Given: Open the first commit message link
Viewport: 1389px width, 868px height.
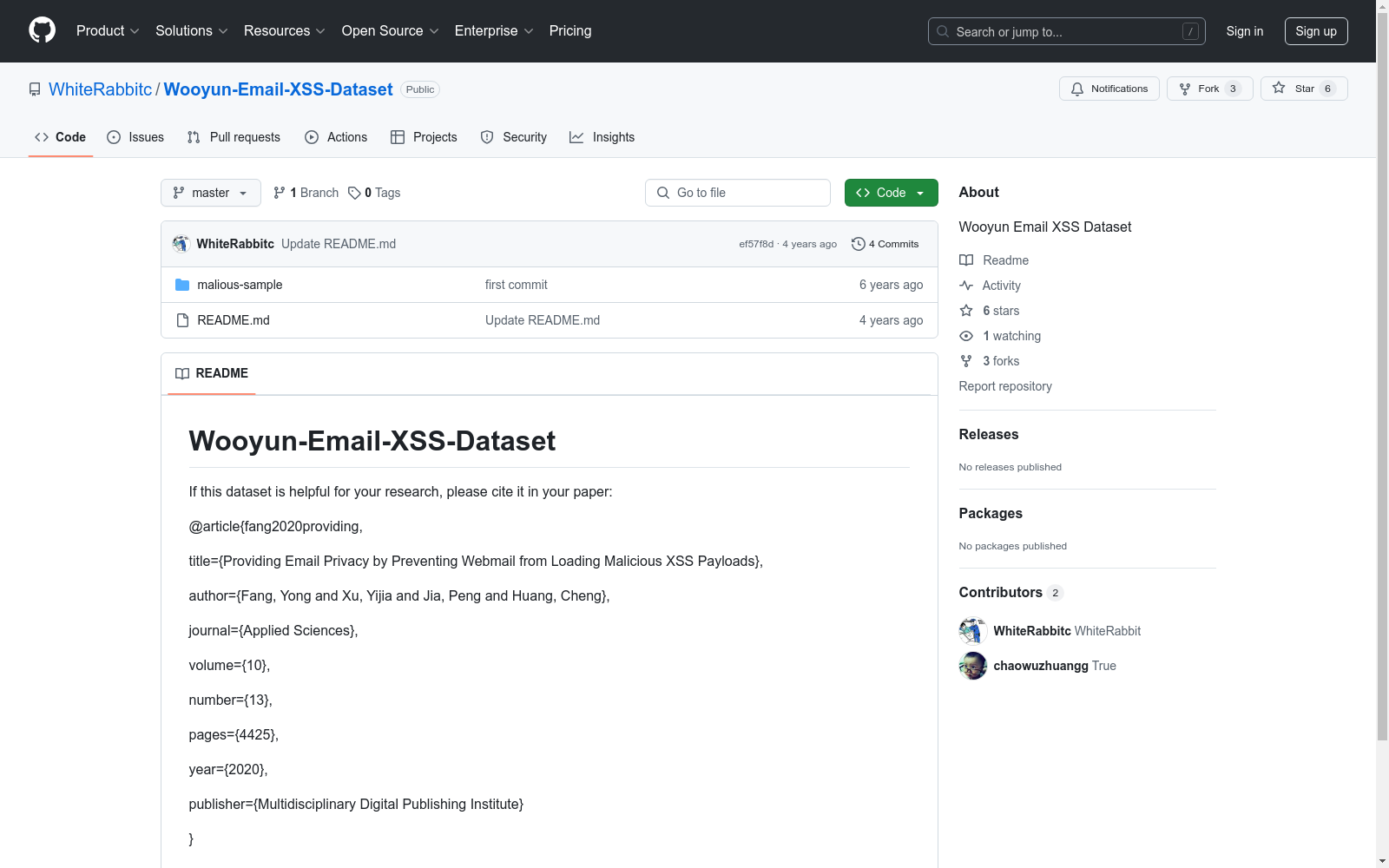Looking at the screenshot, I should (517, 285).
